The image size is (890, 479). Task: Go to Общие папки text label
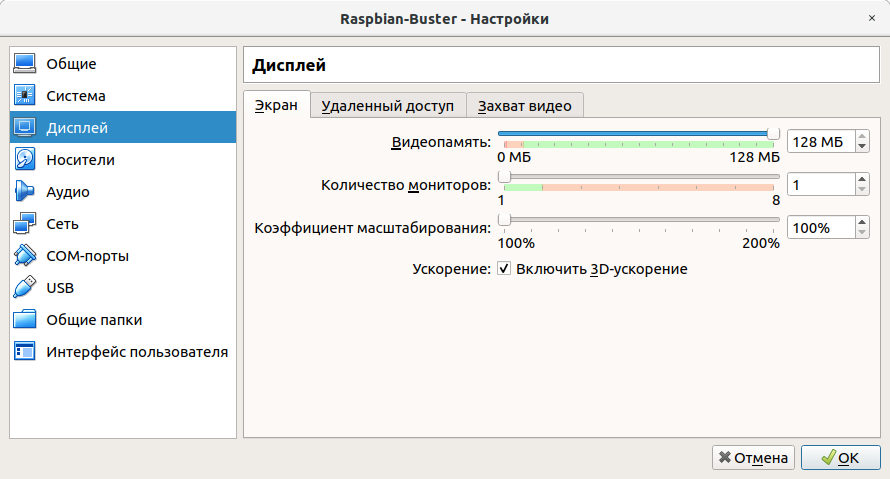tap(94, 320)
